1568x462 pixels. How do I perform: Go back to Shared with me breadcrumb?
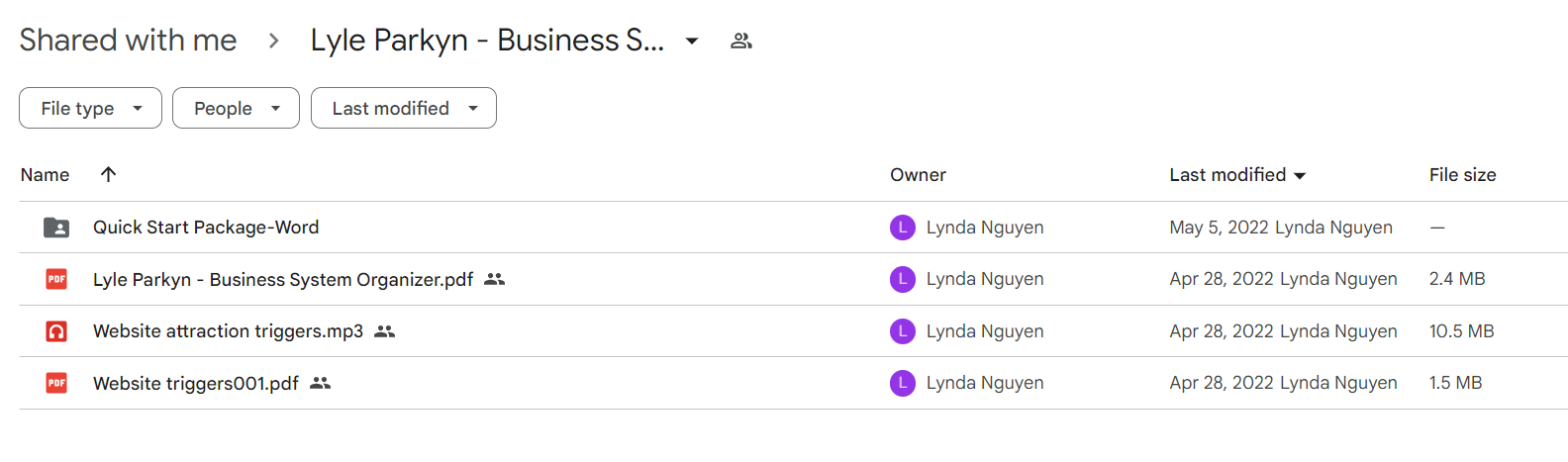pos(128,40)
